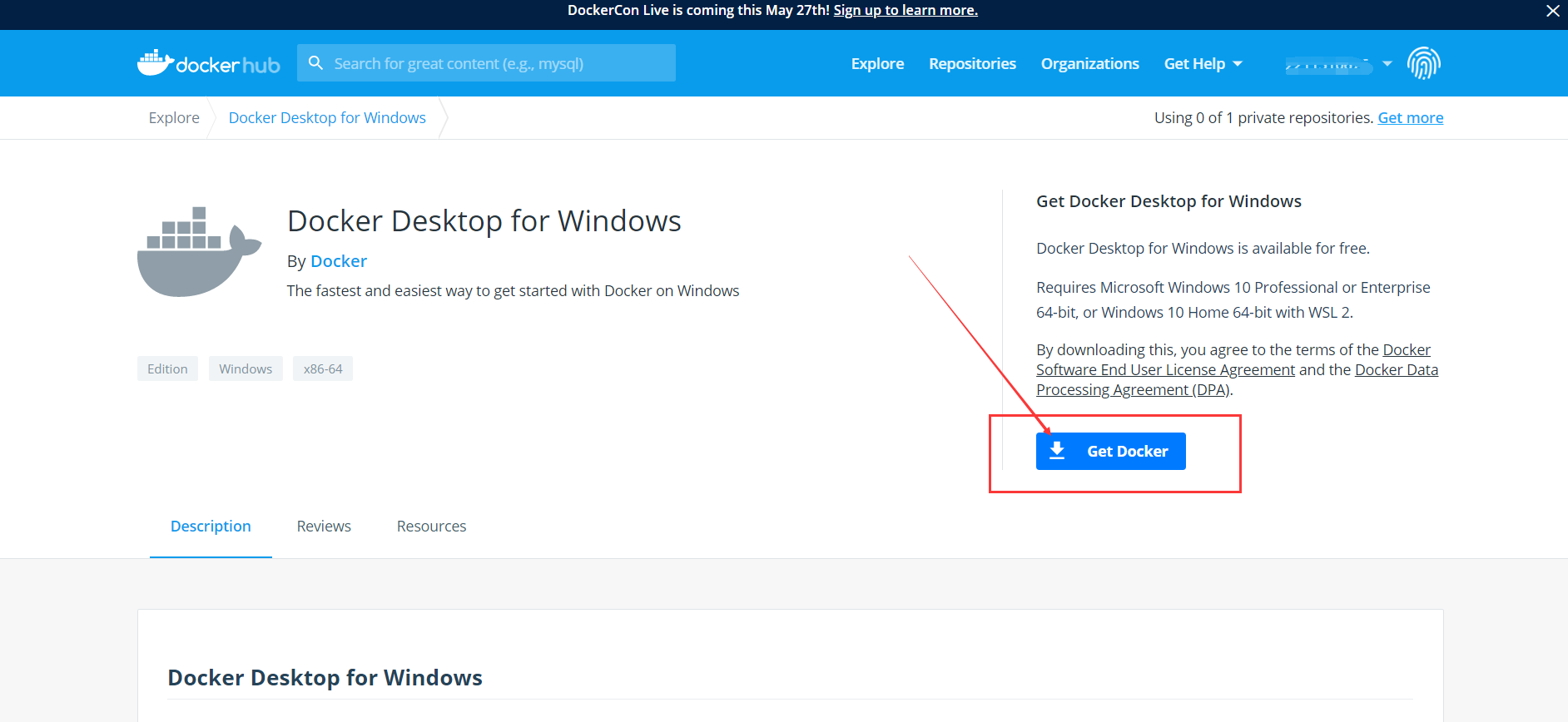
Task: Click the Edition tag
Action: 167,368
